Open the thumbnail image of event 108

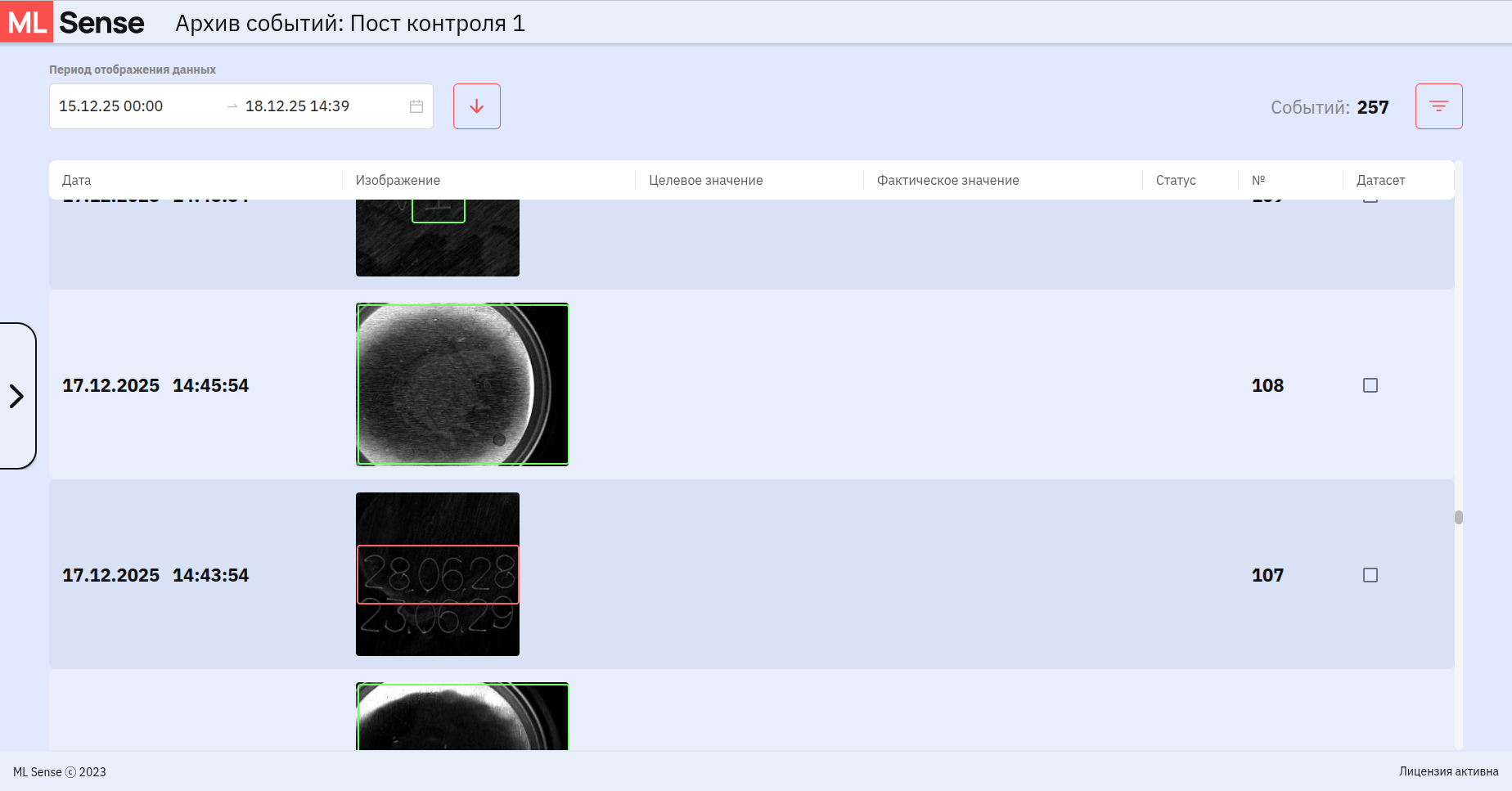point(462,384)
